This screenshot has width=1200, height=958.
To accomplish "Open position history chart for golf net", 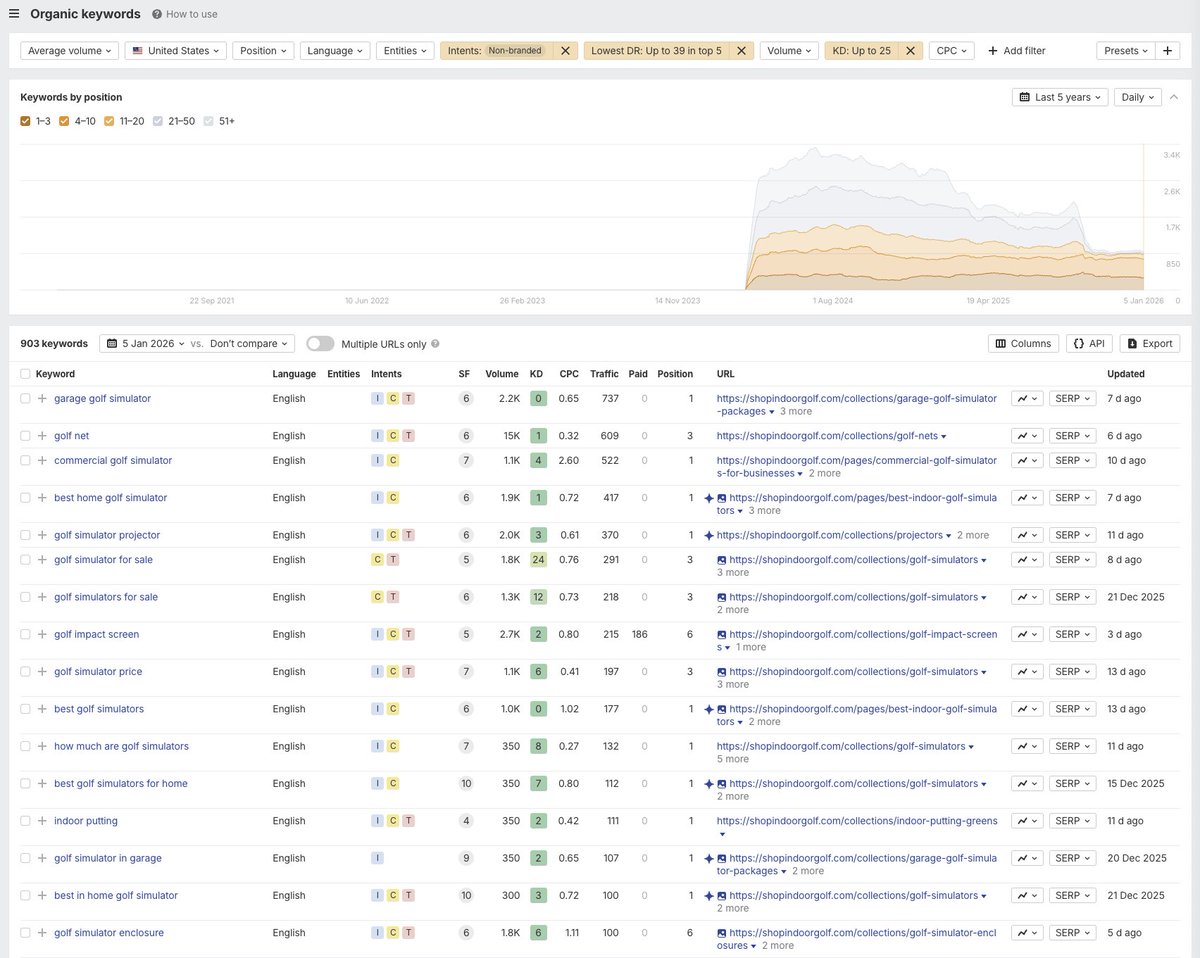I will (x=1027, y=436).
